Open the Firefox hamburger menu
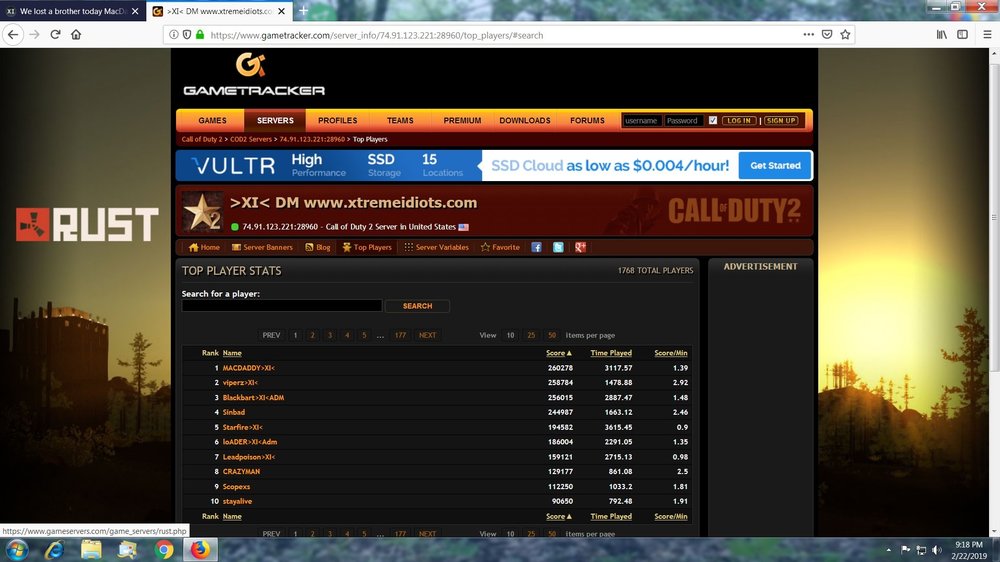The width and height of the screenshot is (1000, 562). pyautogui.click(x=961, y=34)
